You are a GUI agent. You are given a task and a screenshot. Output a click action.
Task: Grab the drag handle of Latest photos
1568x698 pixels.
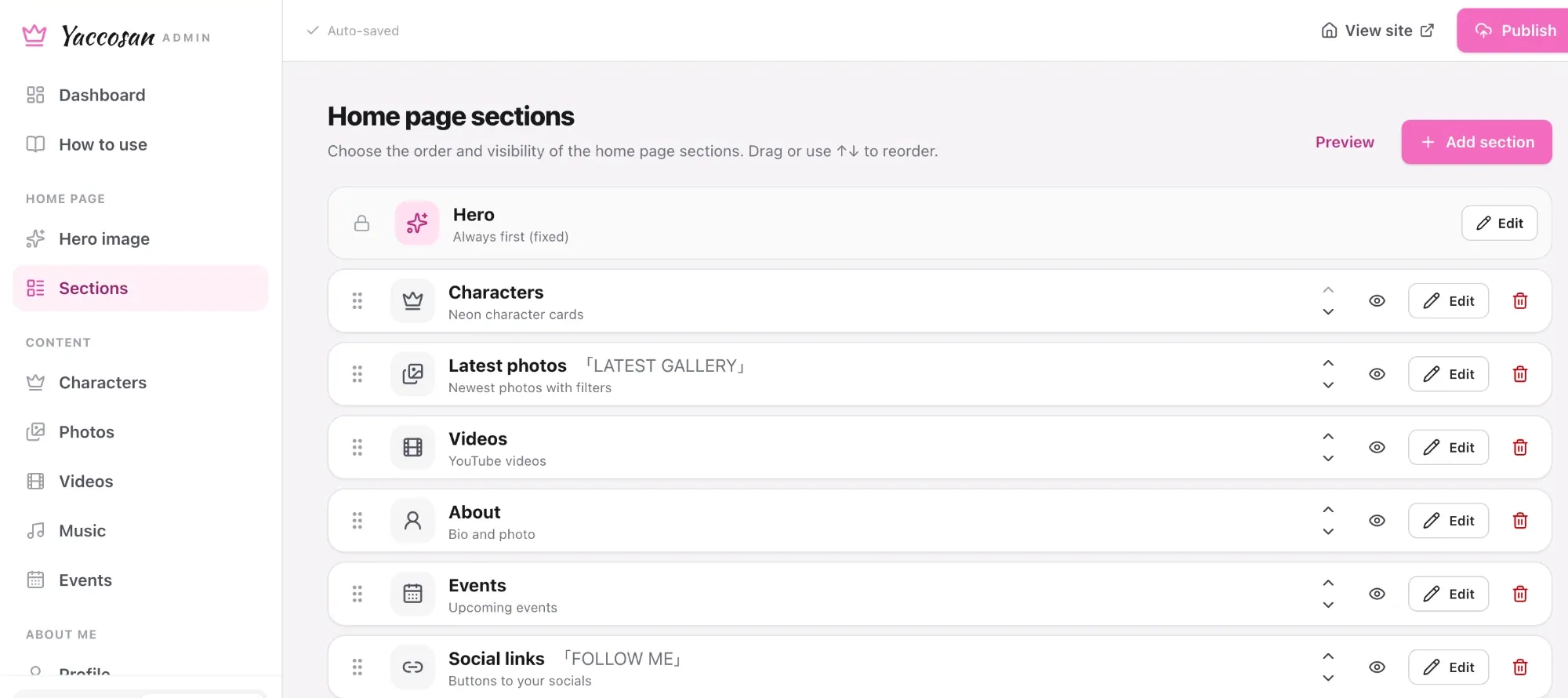point(357,374)
